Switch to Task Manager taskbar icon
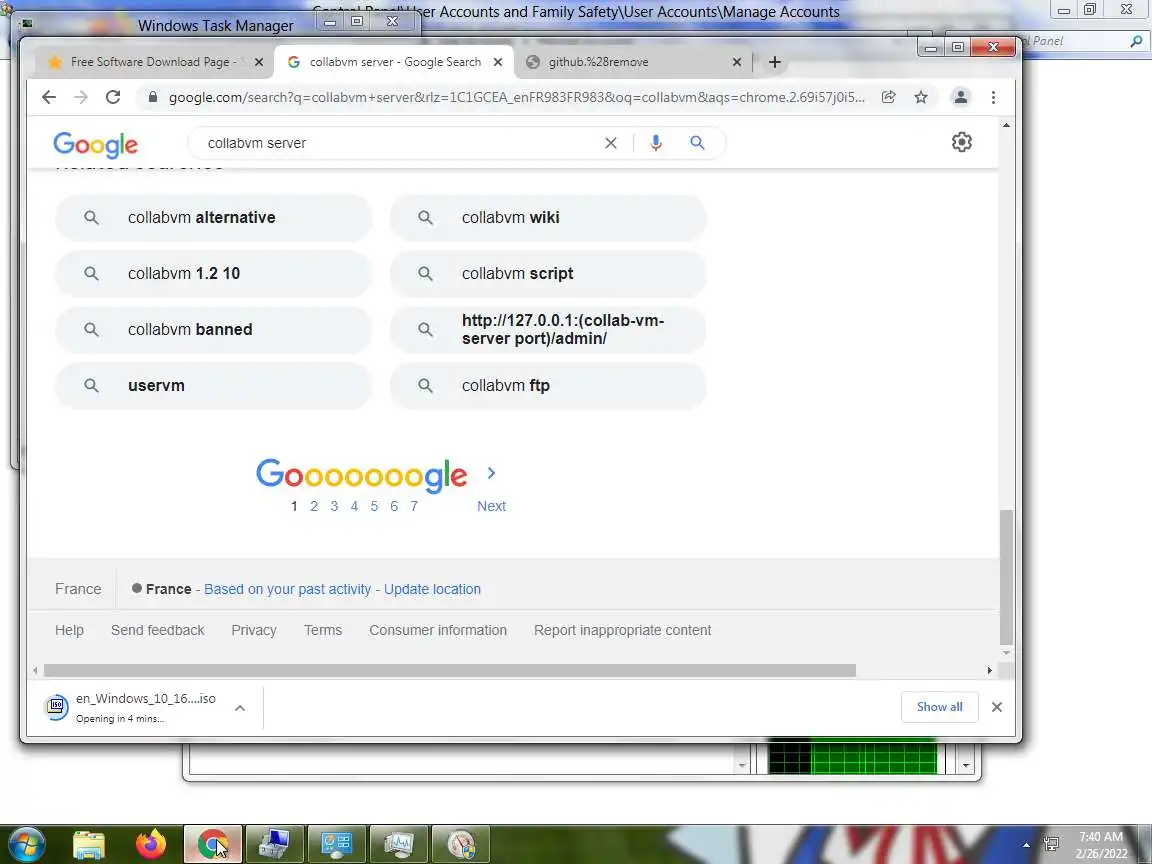This screenshot has height=864, width=1152. [x=398, y=844]
